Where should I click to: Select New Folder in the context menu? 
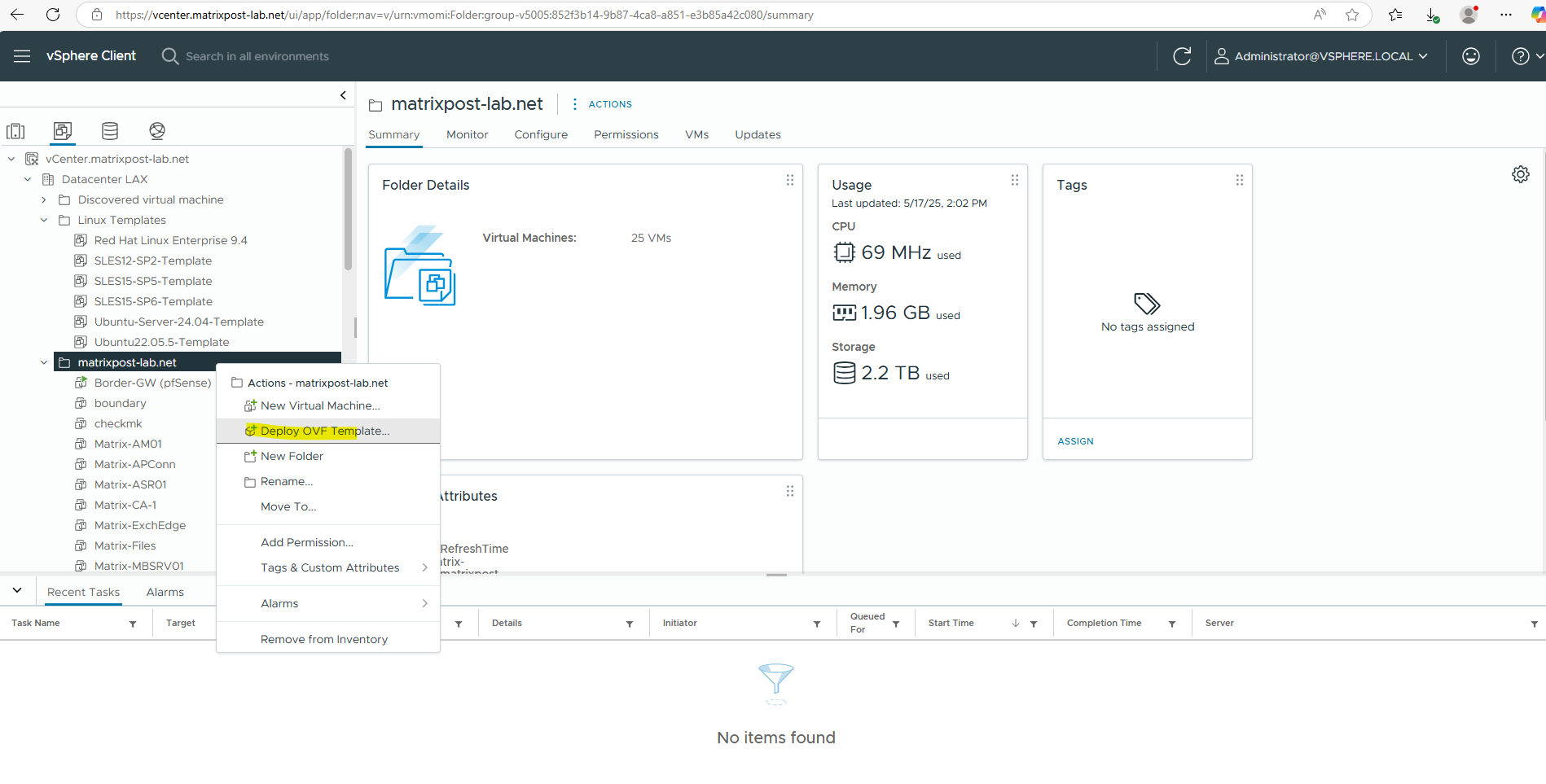coord(328,456)
